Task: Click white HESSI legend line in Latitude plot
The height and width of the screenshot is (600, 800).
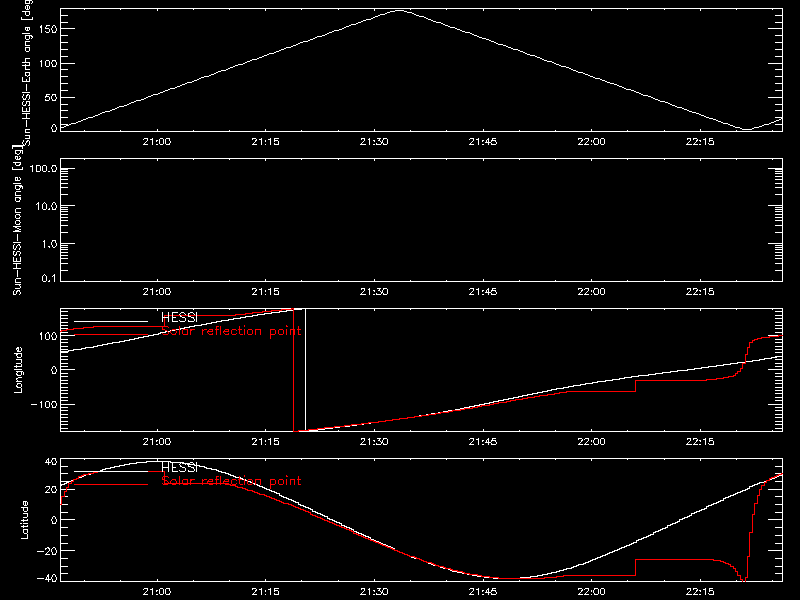Action: [x=111, y=471]
